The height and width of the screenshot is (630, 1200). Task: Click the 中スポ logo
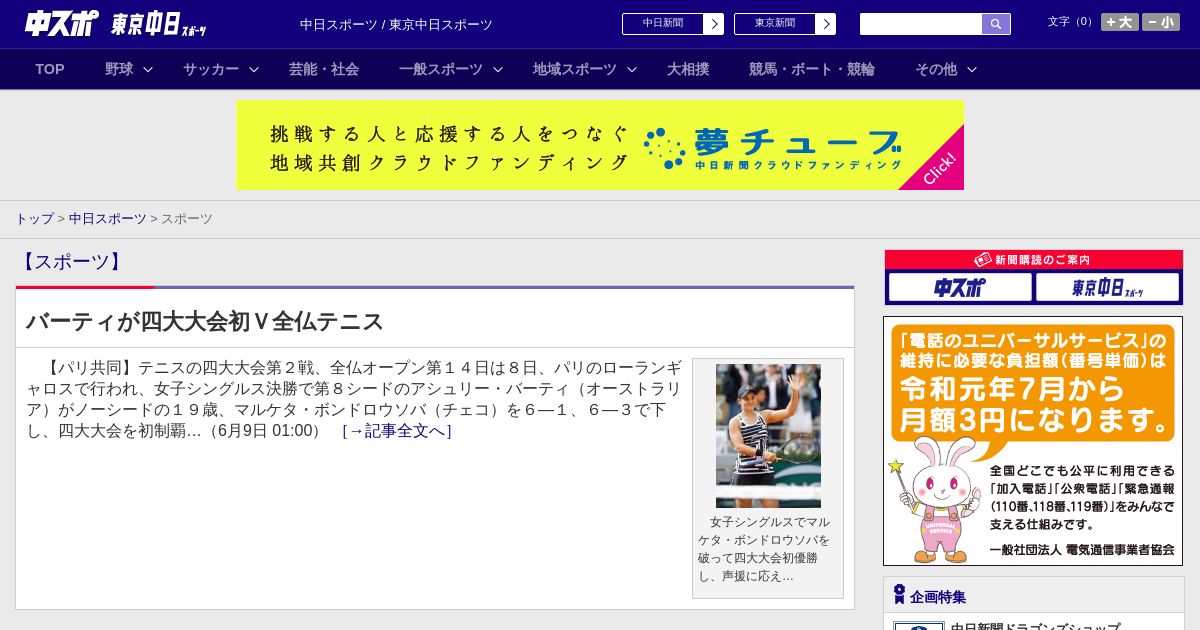[x=61, y=23]
